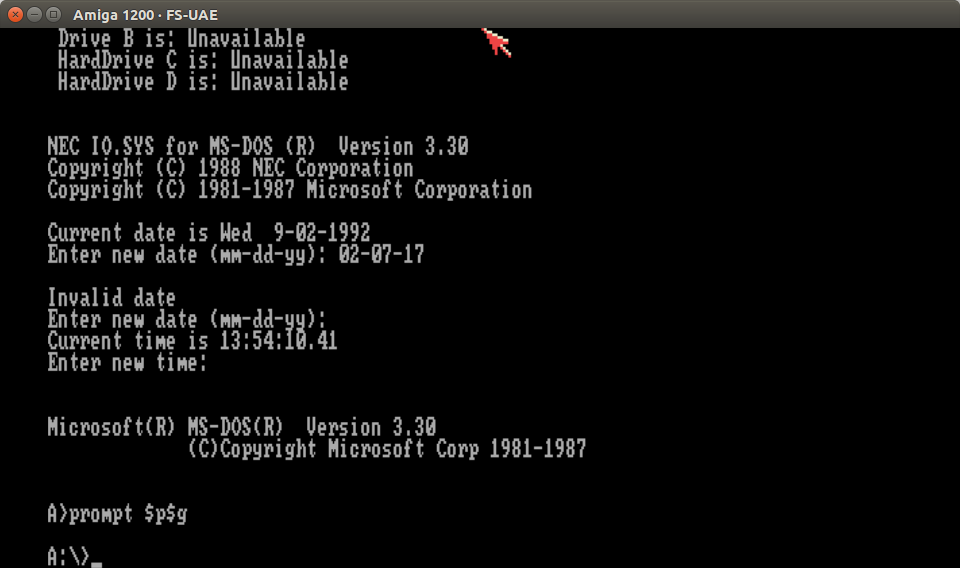Click the 'Enter new time:' prompt

coord(127,362)
